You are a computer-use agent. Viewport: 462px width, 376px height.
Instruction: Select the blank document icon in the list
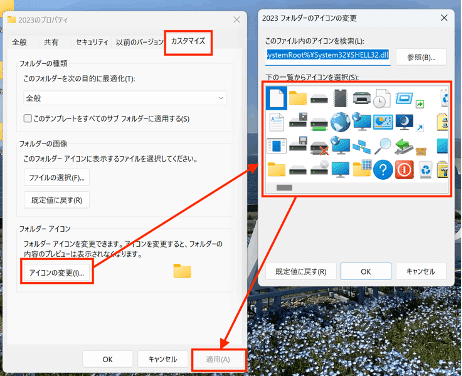point(276,98)
